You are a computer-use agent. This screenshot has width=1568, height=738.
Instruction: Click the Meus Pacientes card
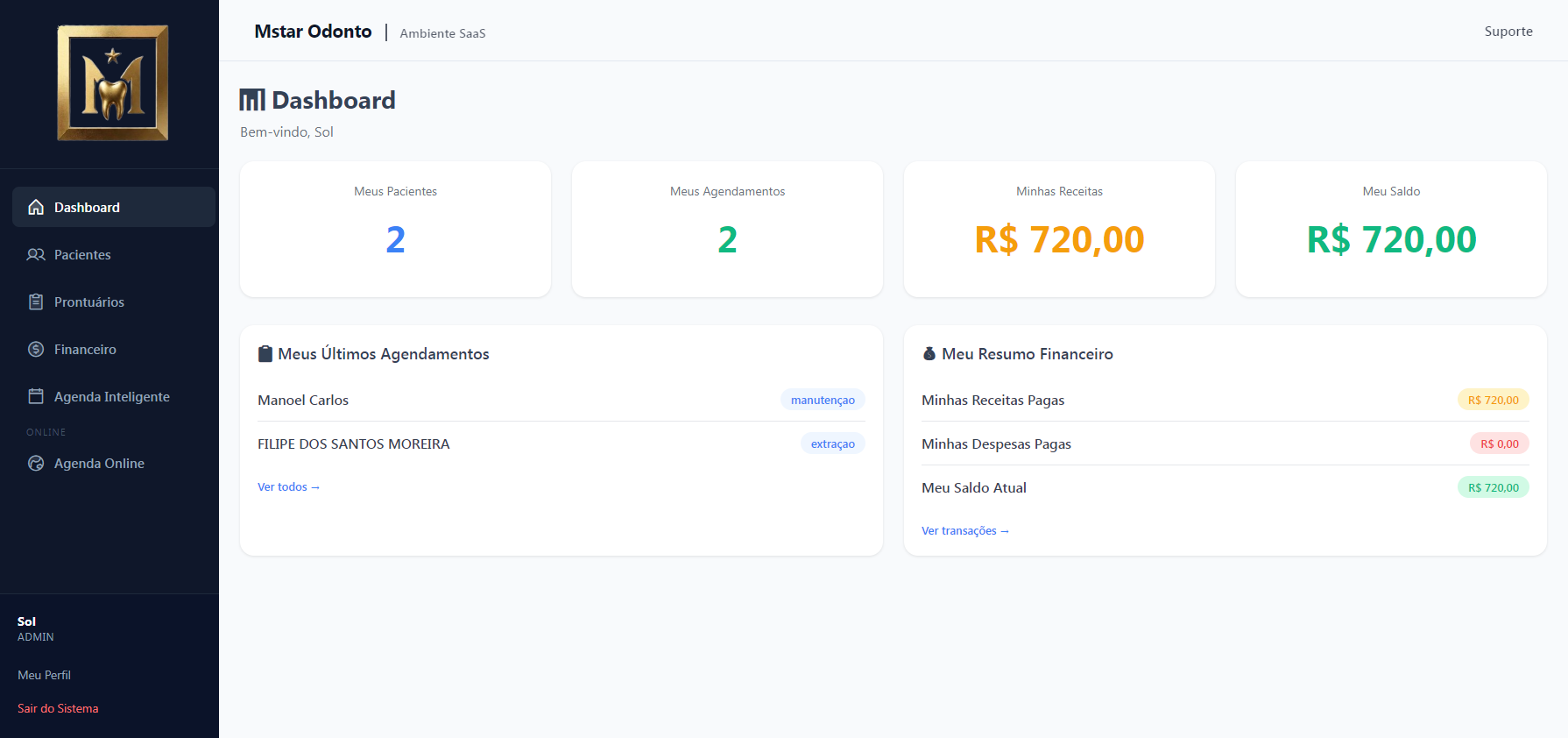click(x=395, y=229)
